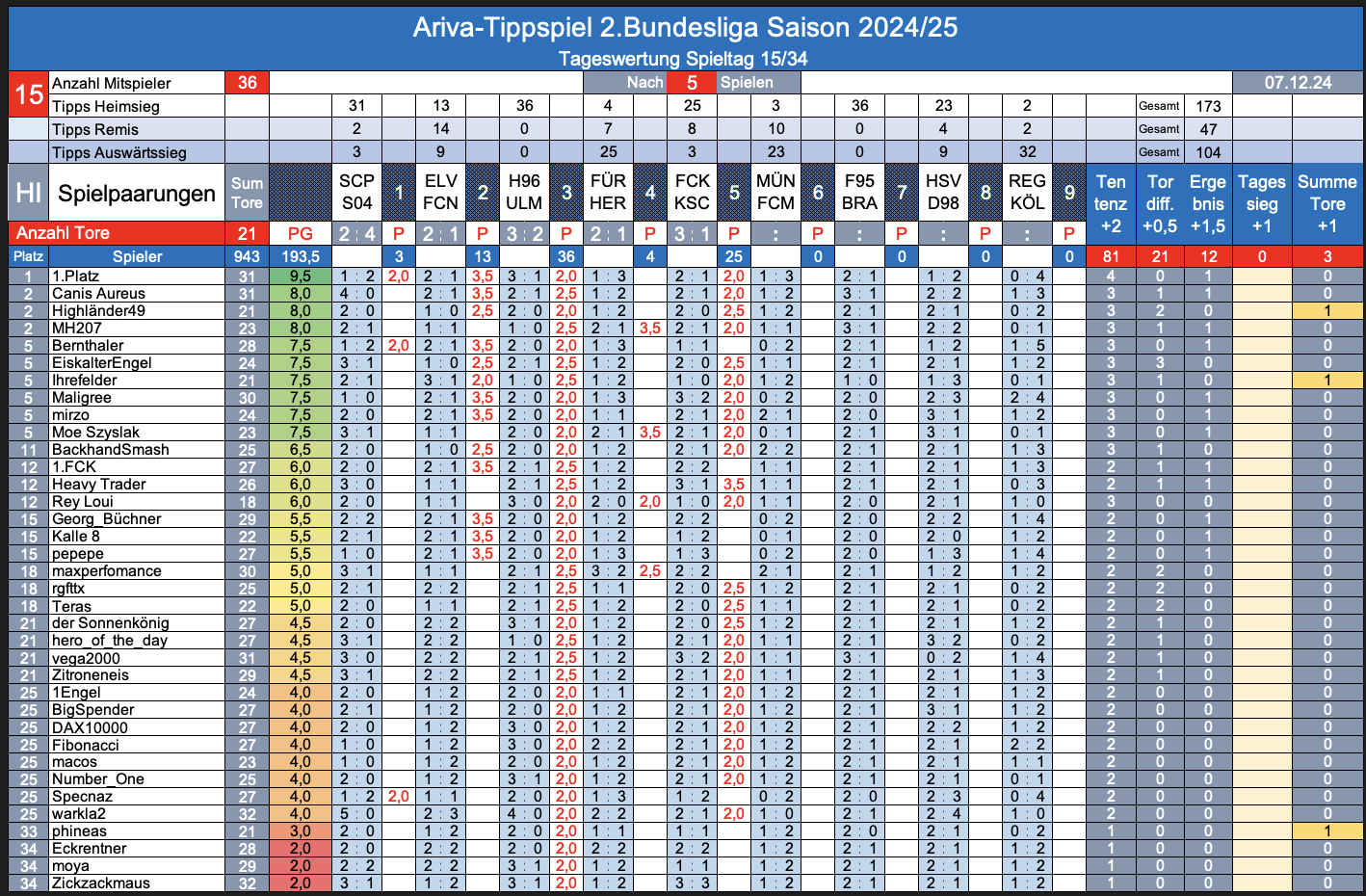Click the 'REG KÖL' match header

click(x=1027, y=193)
